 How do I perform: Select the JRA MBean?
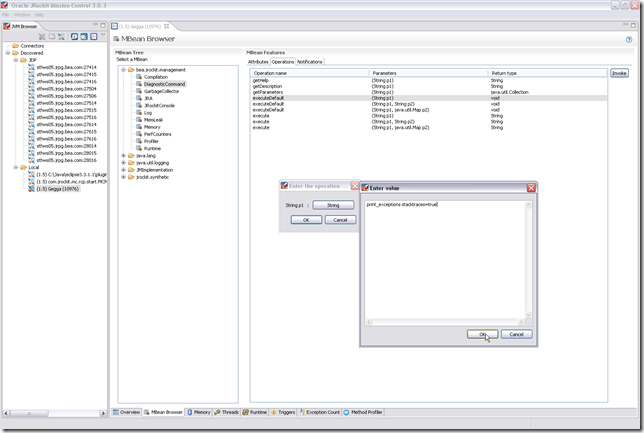[148, 98]
